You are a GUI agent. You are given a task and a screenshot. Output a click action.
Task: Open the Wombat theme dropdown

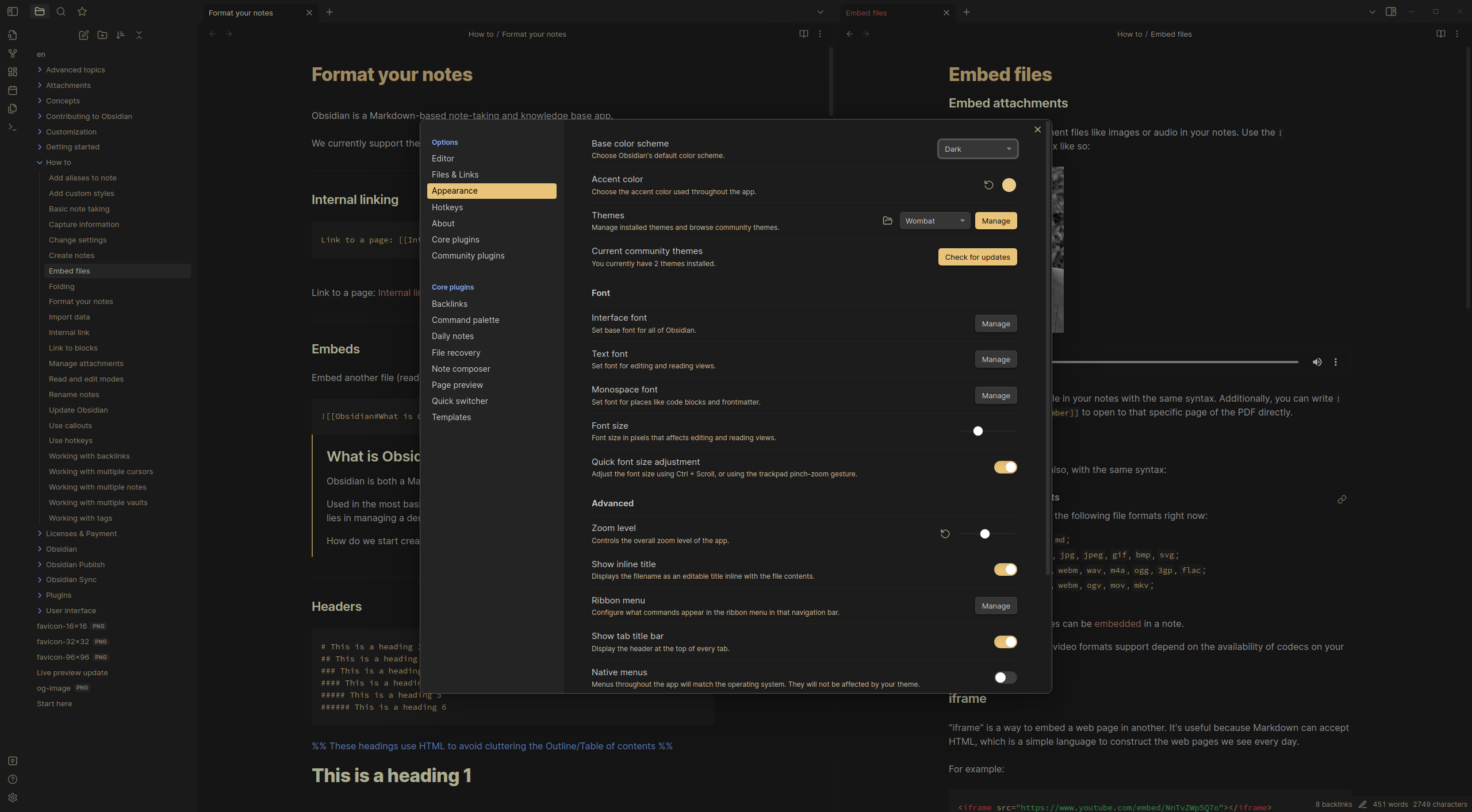(935, 221)
